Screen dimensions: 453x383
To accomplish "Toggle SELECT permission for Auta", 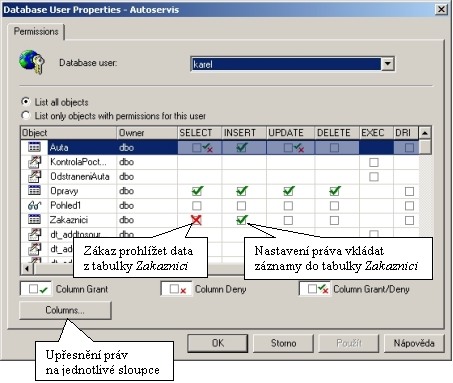I will (x=197, y=148).
